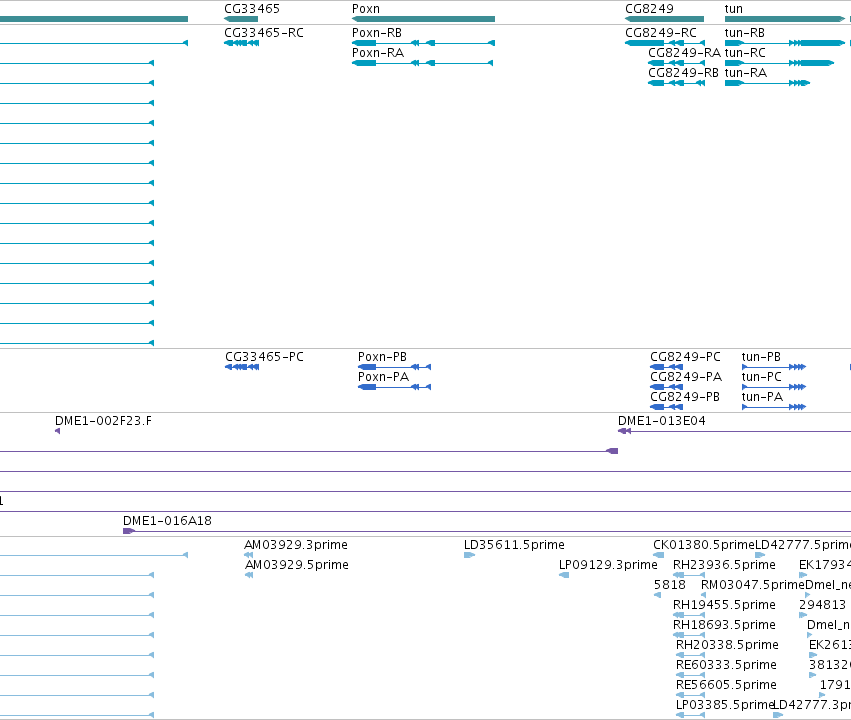Click the teal Poxn gene span bar

coord(423,19)
